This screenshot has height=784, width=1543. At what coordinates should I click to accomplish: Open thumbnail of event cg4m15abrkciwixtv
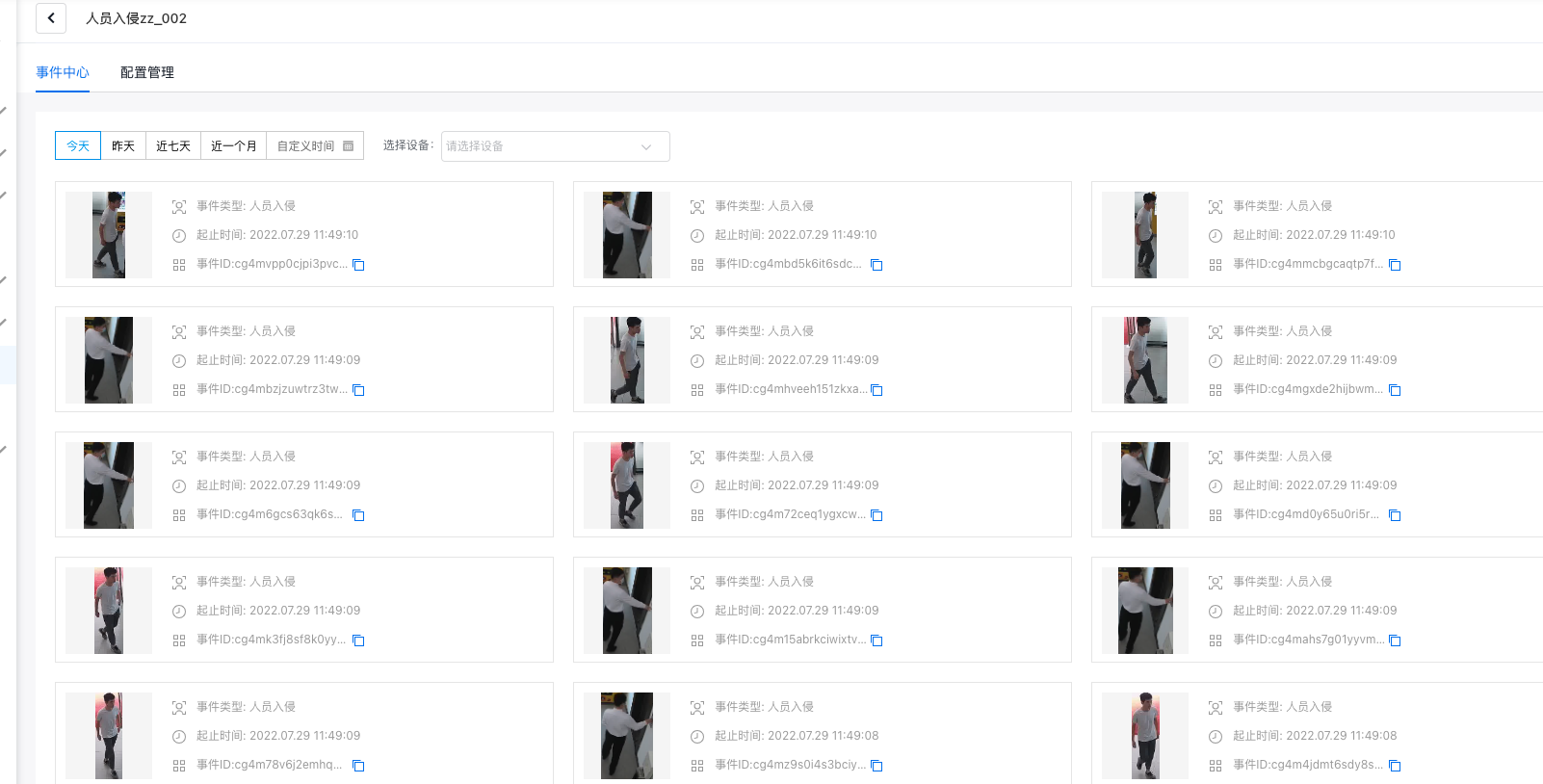pos(627,611)
